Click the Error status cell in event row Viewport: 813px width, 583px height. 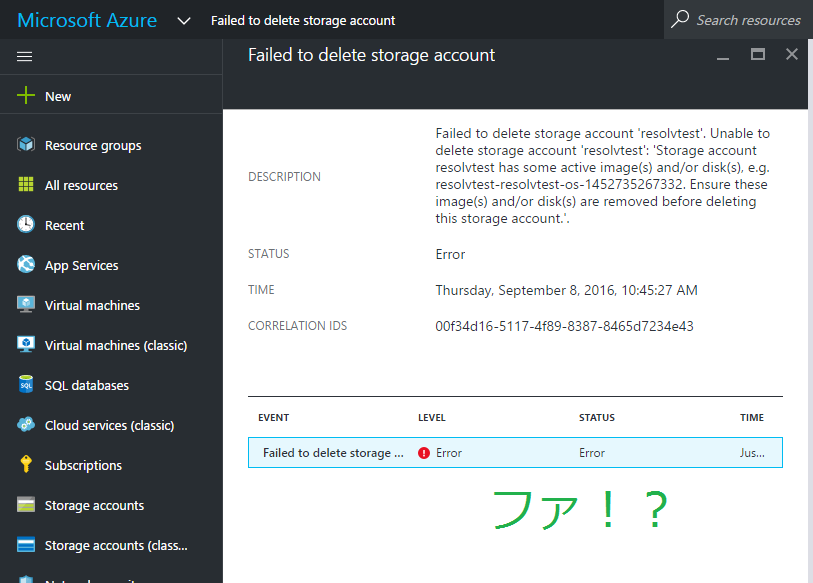coord(592,453)
